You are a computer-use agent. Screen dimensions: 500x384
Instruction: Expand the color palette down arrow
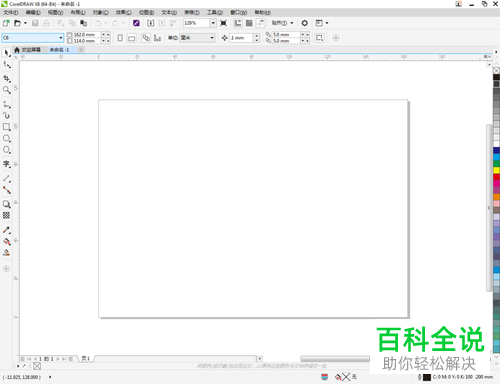(x=496, y=357)
